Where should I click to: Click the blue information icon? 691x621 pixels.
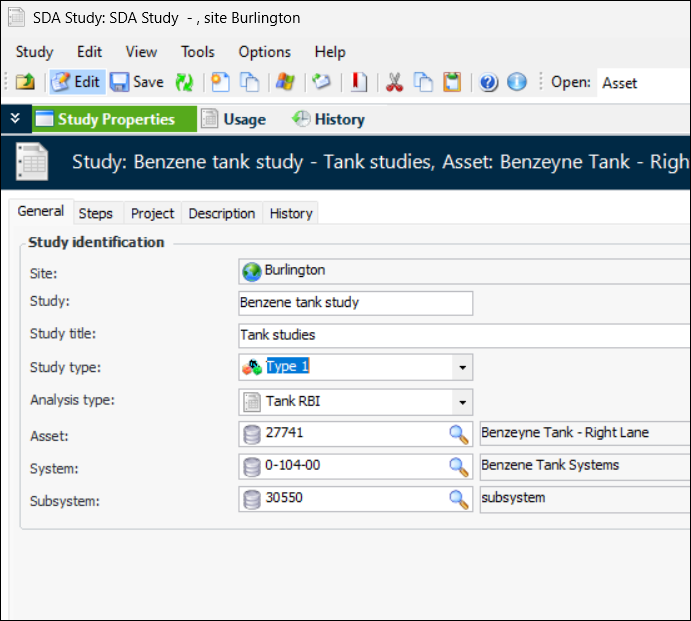click(x=517, y=82)
